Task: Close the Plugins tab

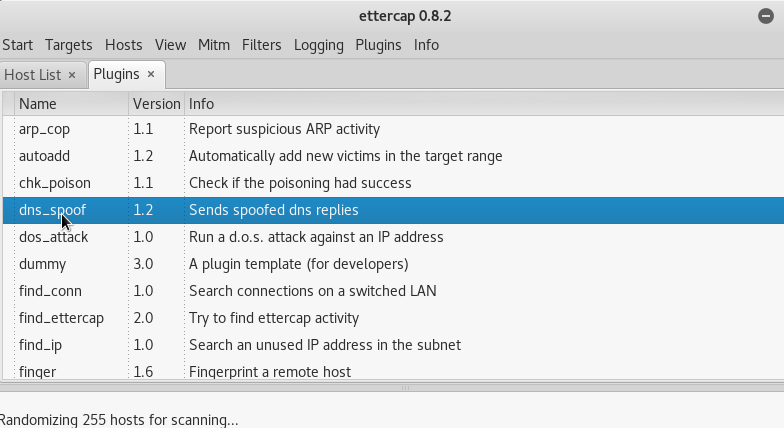Action: point(151,74)
